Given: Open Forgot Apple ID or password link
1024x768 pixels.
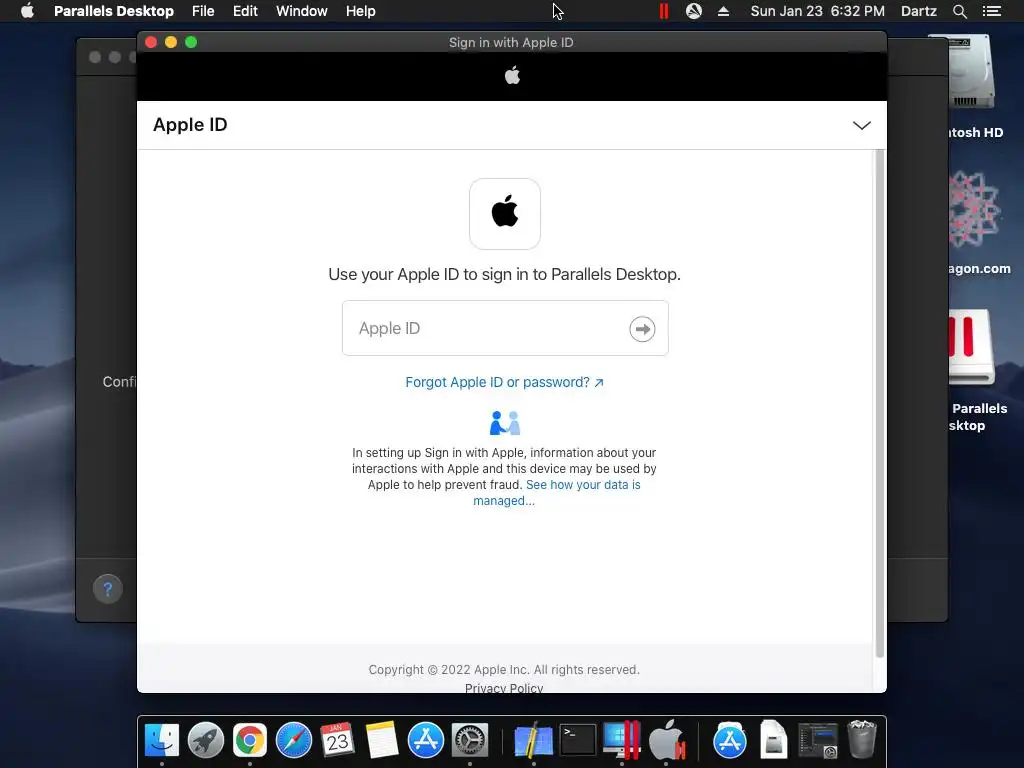Looking at the screenshot, I should (x=504, y=382).
